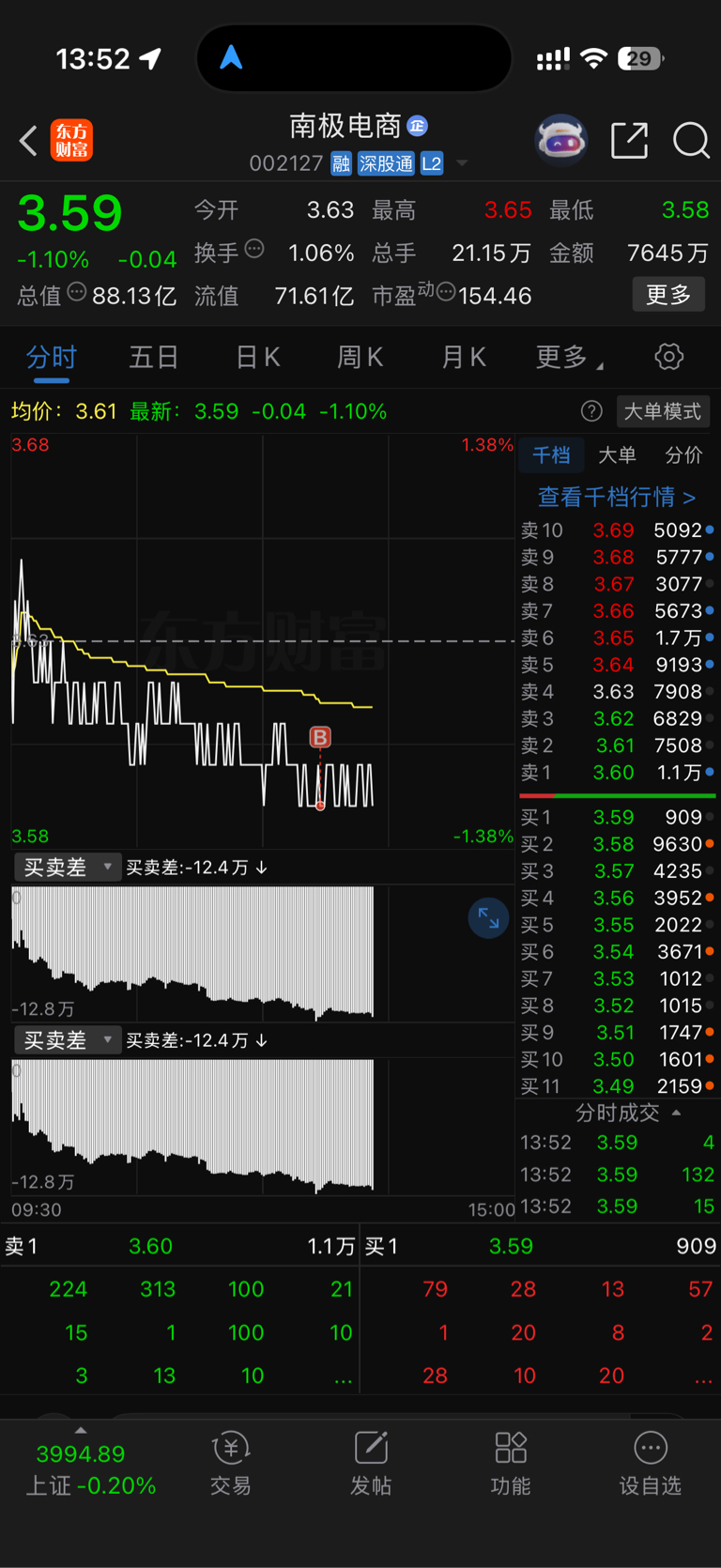The height and width of the screenshot is (1568, 721).
Task: Switch to 月K chart tab
Action: pos(464,358)
